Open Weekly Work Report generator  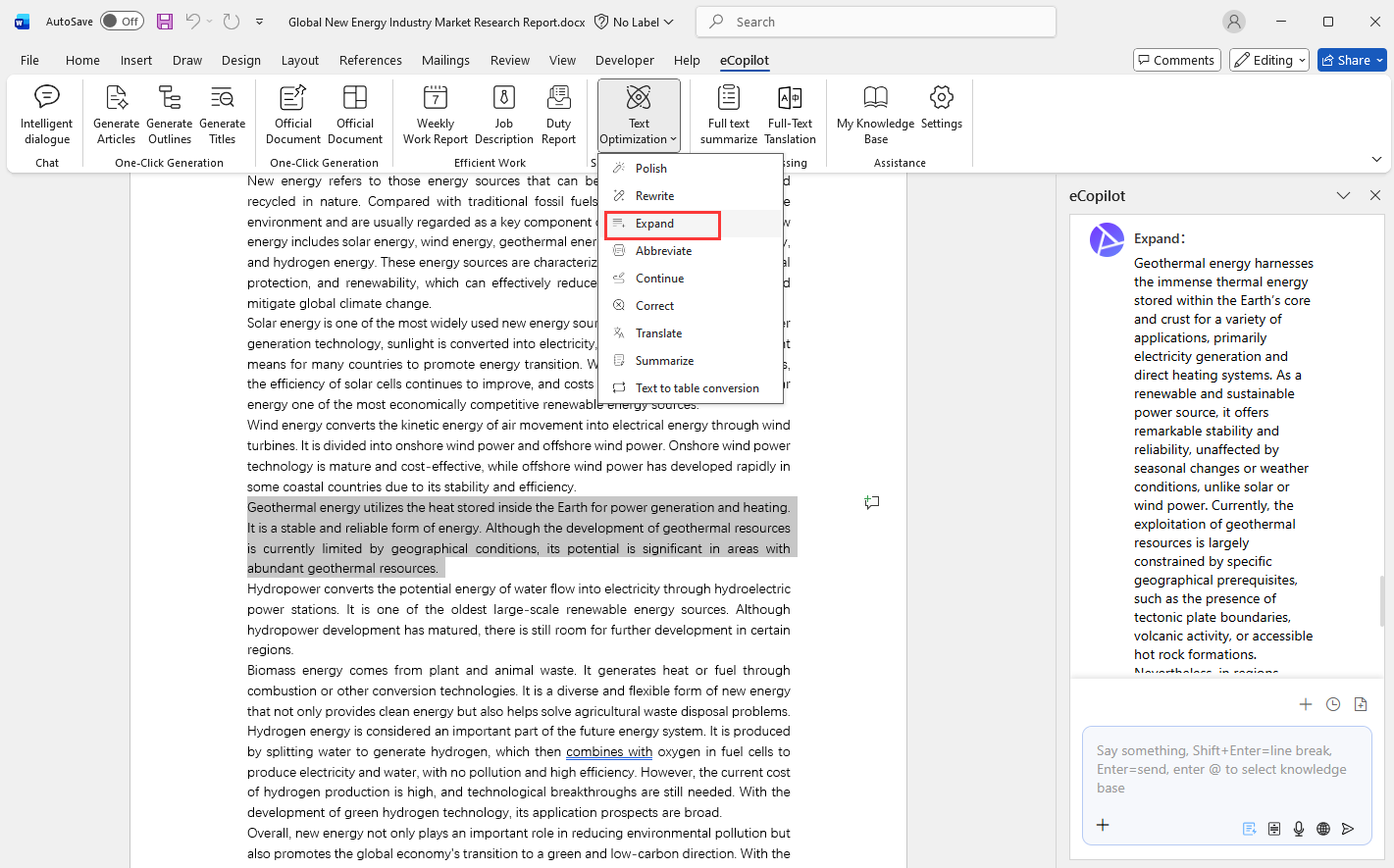pos(435,115)
